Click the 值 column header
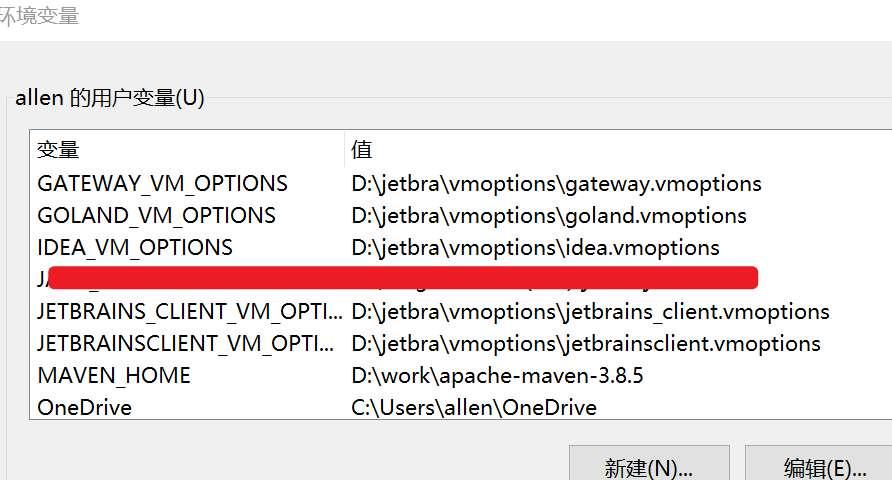Screen dimensions: 892x480 [x=362, y=150]
